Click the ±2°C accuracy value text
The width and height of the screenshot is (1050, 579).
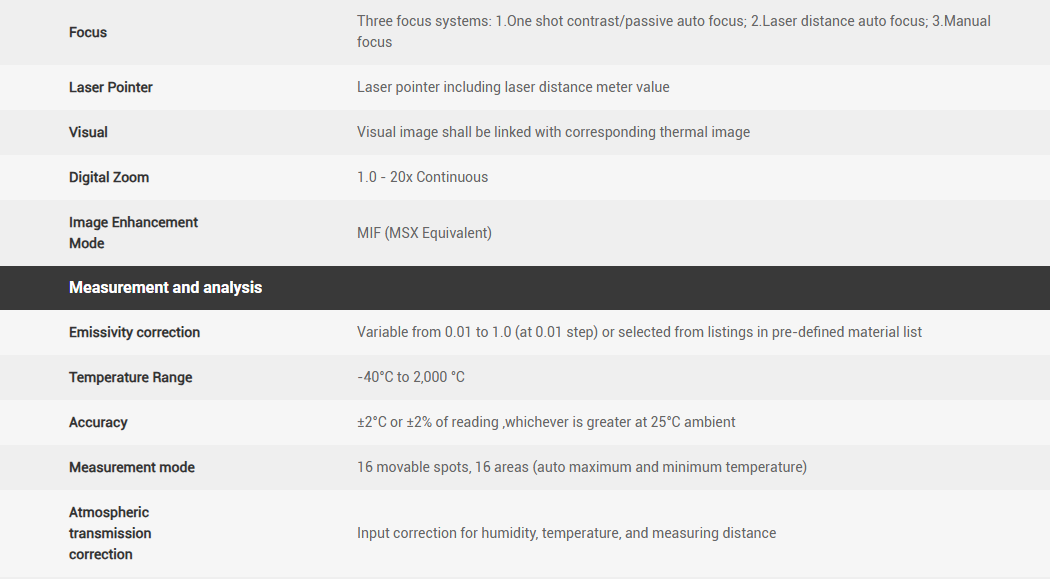546,422
